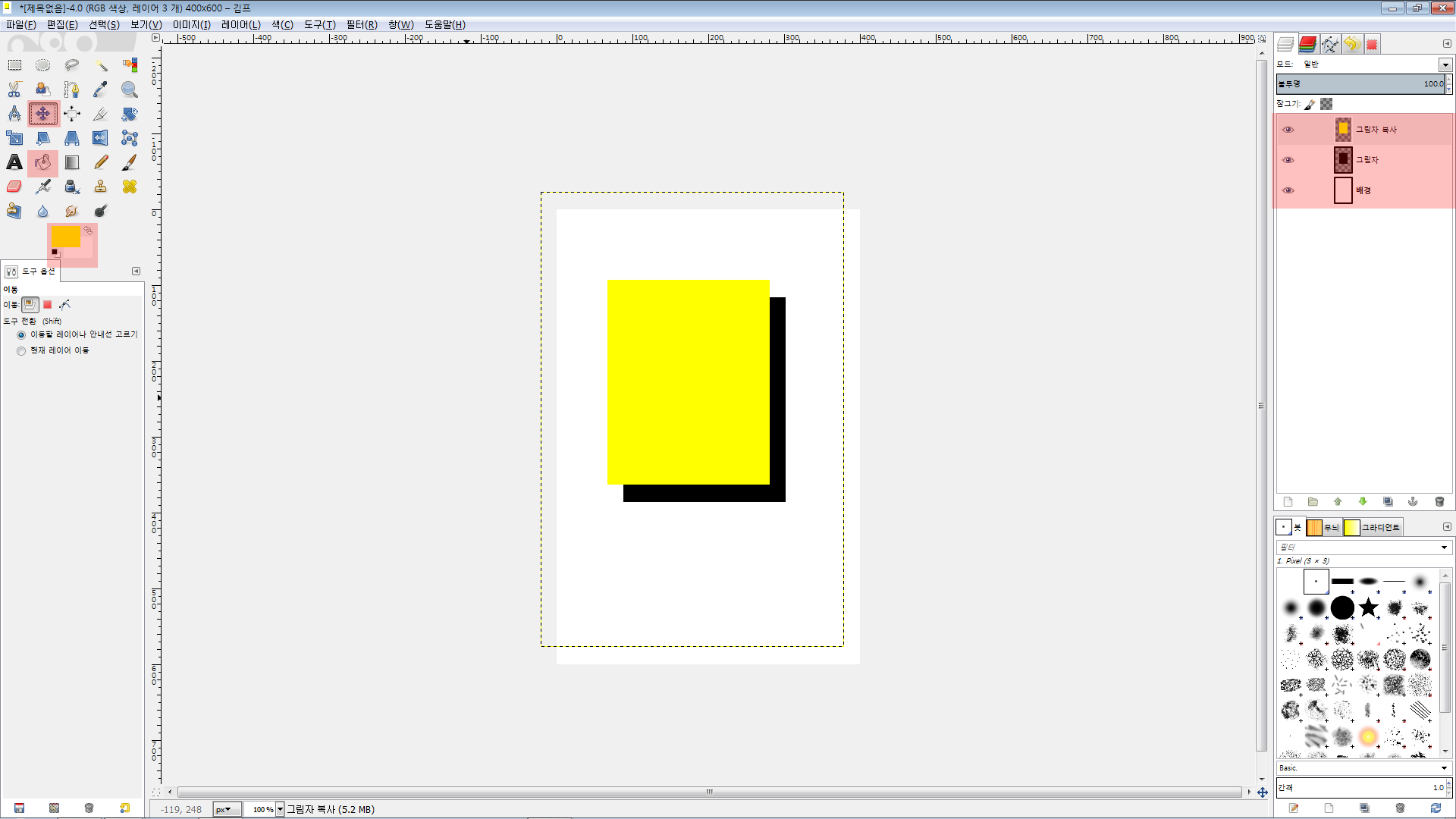The image size is (1456, 819).
Task: Select the Perspective tool
Action: click(x=72, y=138)
